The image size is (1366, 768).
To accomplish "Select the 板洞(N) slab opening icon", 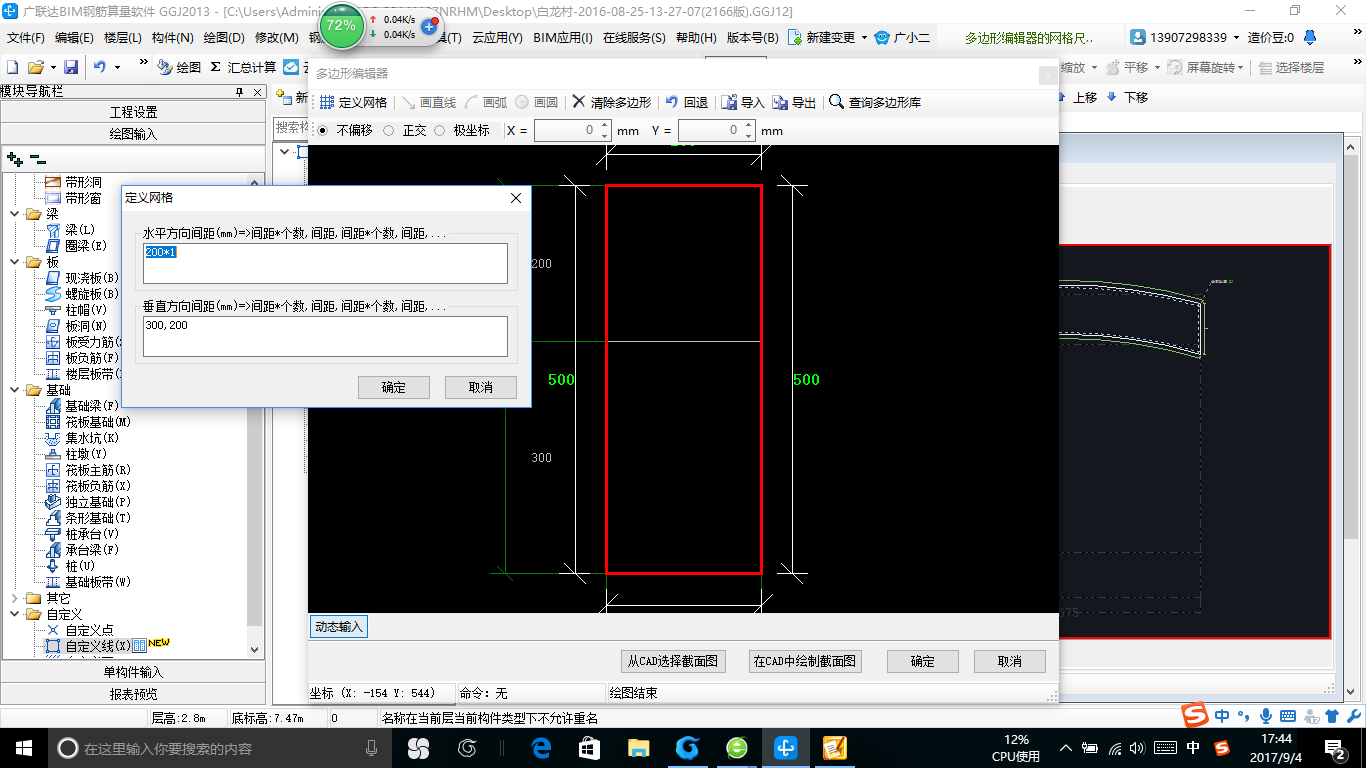I will click(x=54, y=326).
